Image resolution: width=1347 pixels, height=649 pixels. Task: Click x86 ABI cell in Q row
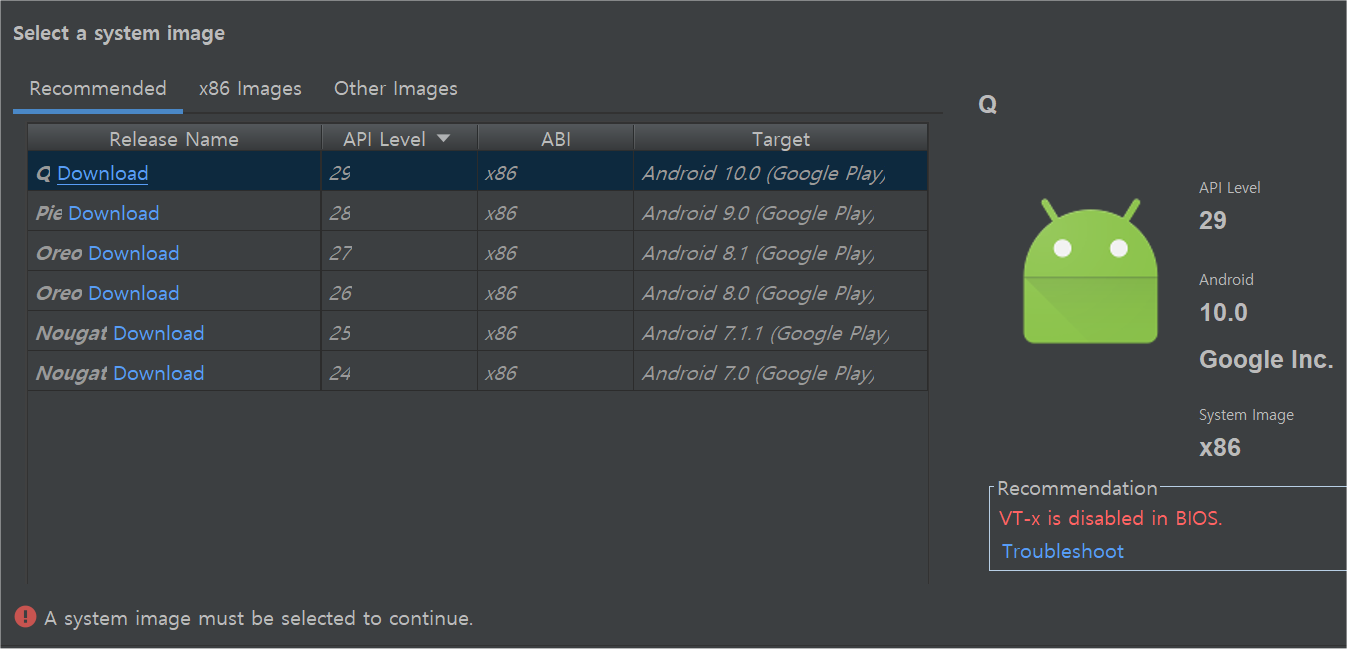555,173
